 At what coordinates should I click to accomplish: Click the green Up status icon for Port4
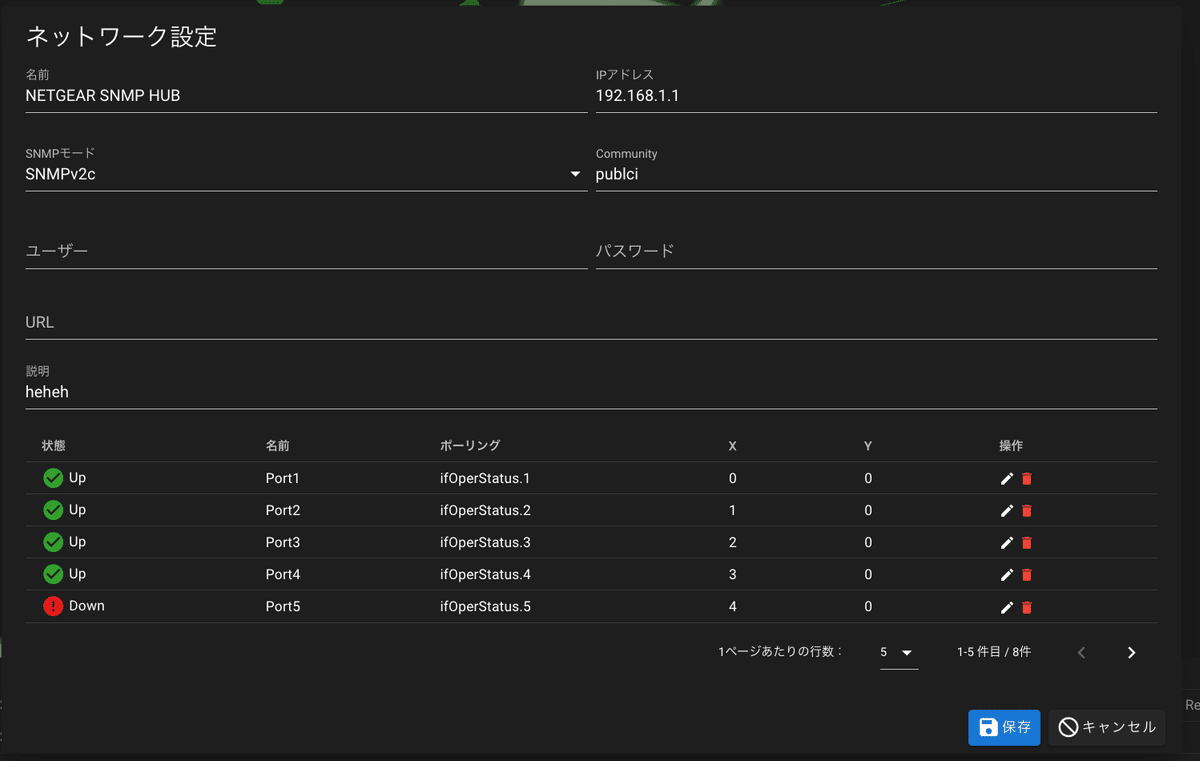[53, 574]
